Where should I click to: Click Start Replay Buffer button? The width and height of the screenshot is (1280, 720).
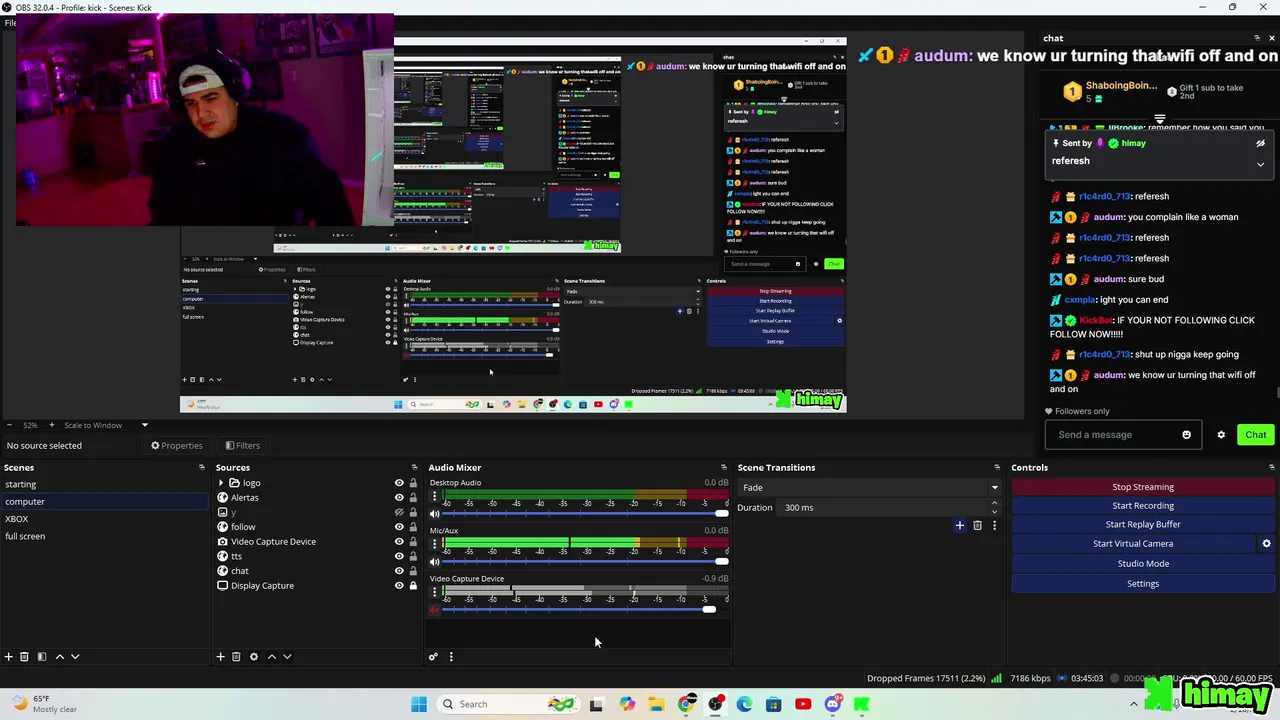point(1143,525)
